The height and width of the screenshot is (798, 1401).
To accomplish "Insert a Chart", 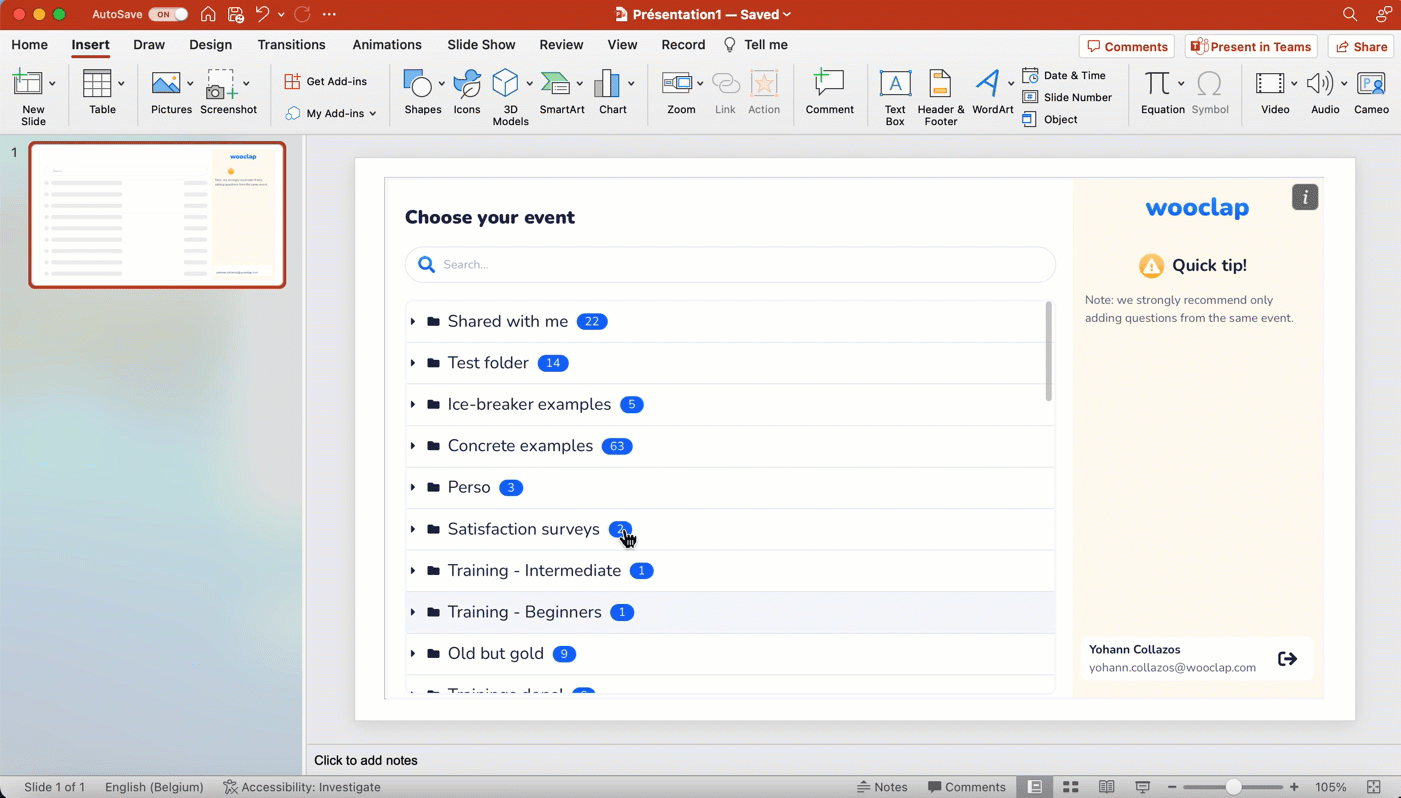I will coord(612,92).
